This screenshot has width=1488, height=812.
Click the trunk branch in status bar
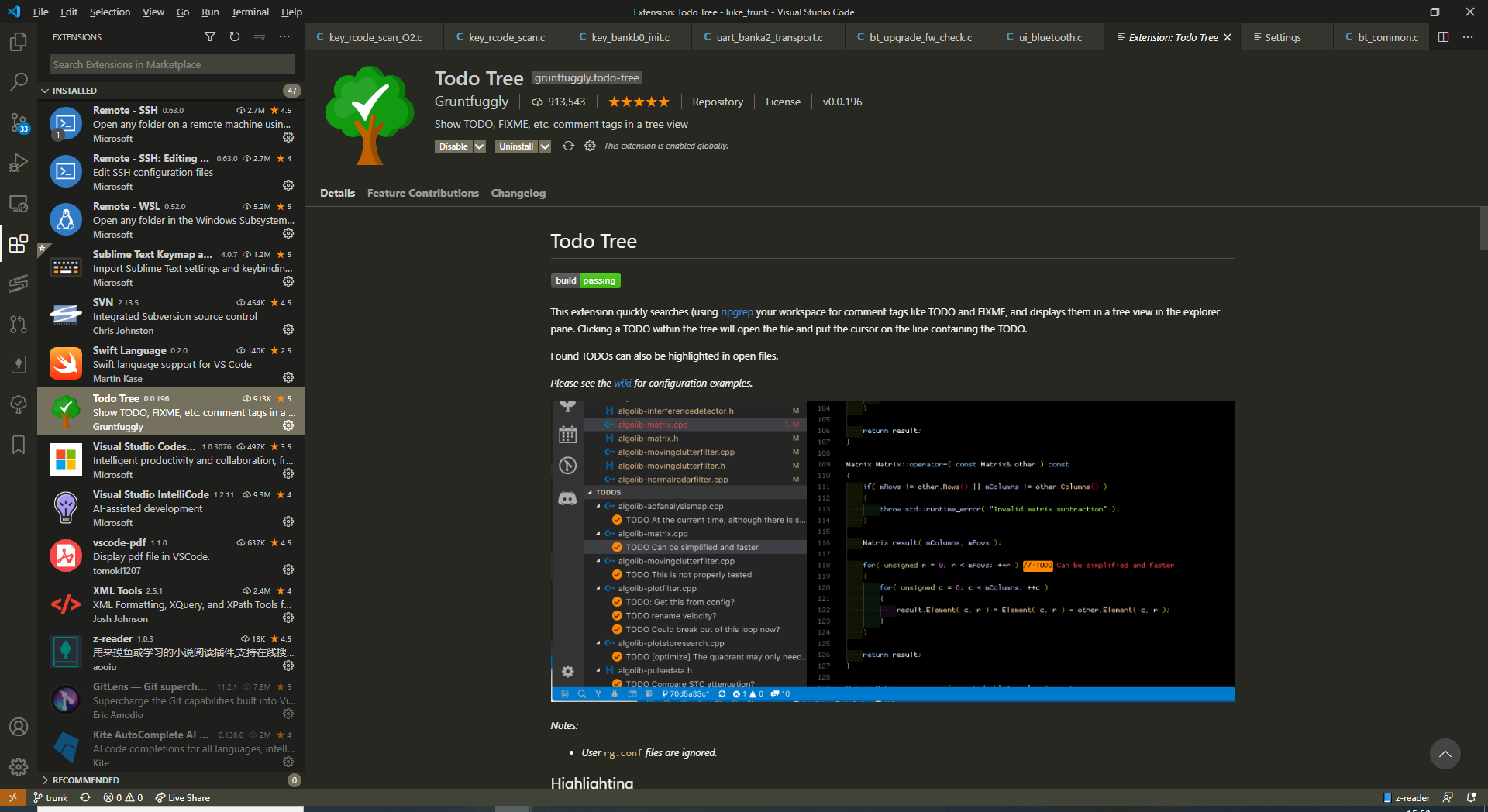(x=50, y=797)
